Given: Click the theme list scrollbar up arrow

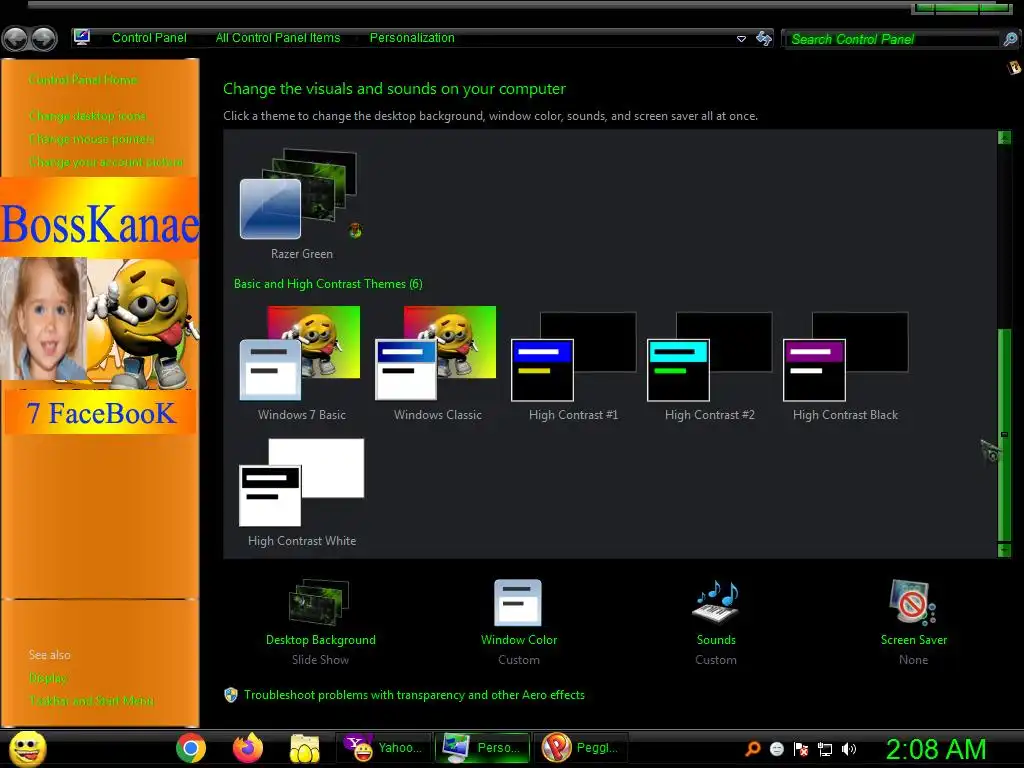Looking at the screenshot, I should 1004,138.
